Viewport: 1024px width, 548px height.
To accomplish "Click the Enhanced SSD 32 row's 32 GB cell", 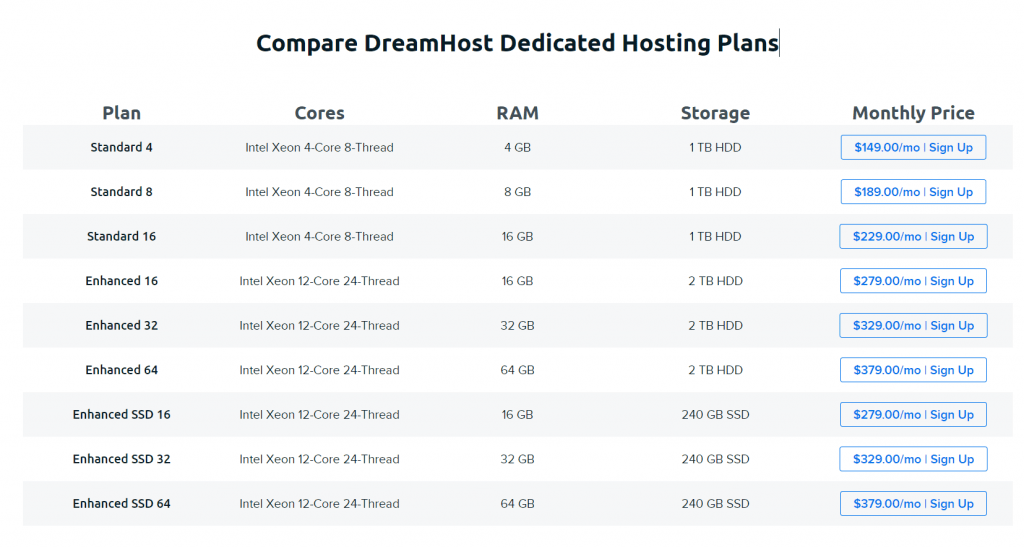I will 517,459.
